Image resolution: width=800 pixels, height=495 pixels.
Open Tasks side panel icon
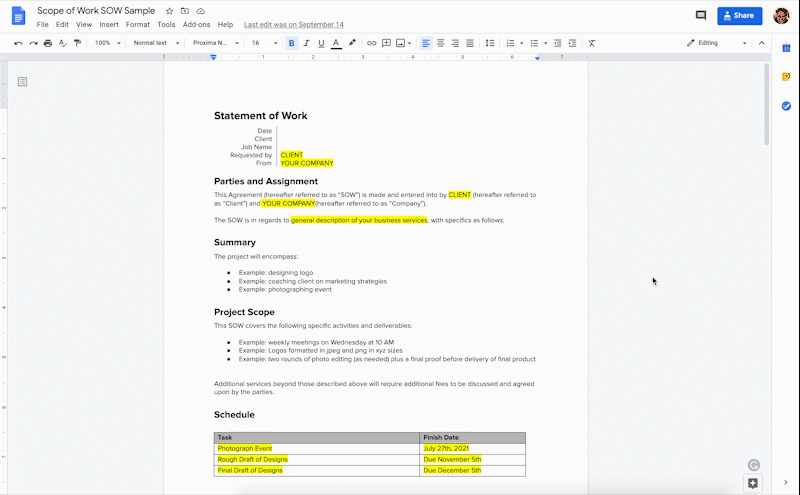(786, 106)
